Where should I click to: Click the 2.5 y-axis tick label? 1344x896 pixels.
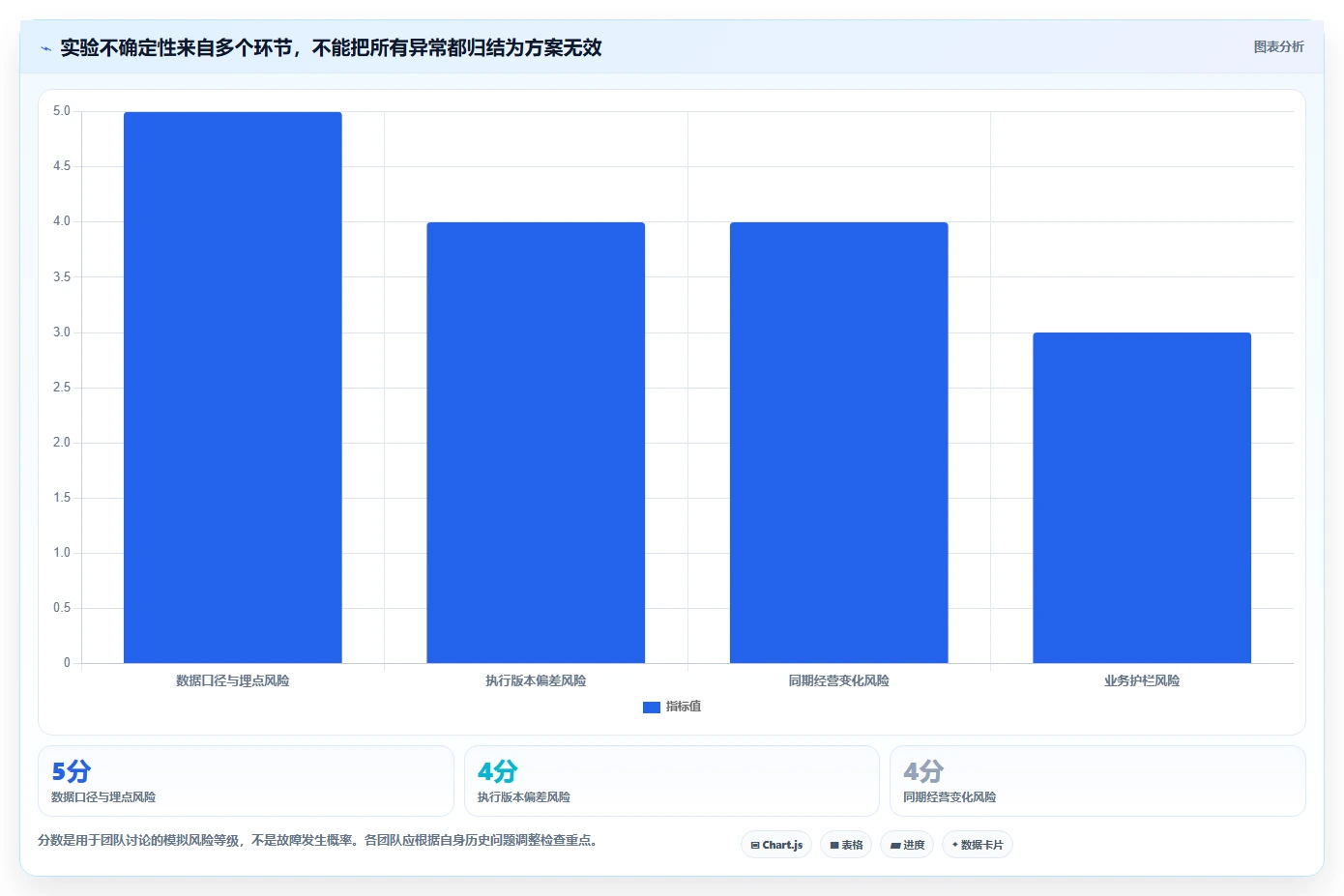click(x=62, y=388)
